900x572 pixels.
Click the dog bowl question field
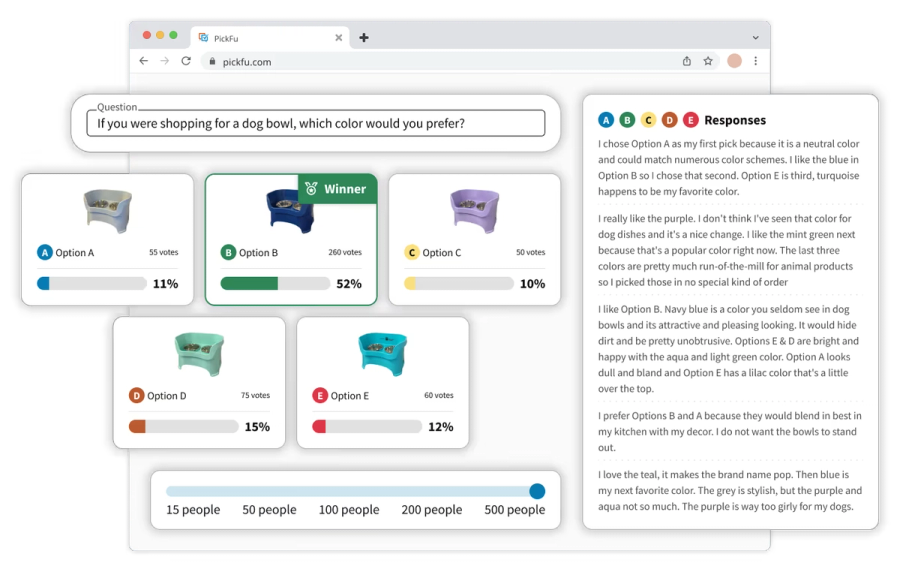316,123
